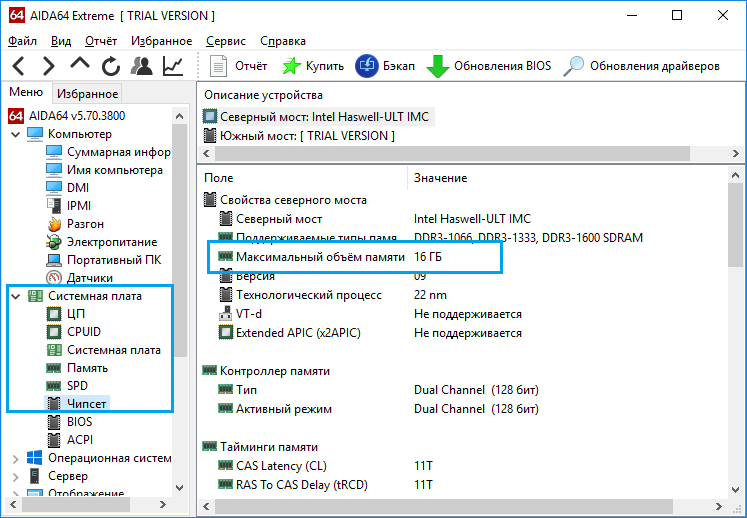The height and width of the screenshot is (518, 747).
Task: Select the AIDA64 v5.70.3800 root item
Action: point(67,116)
